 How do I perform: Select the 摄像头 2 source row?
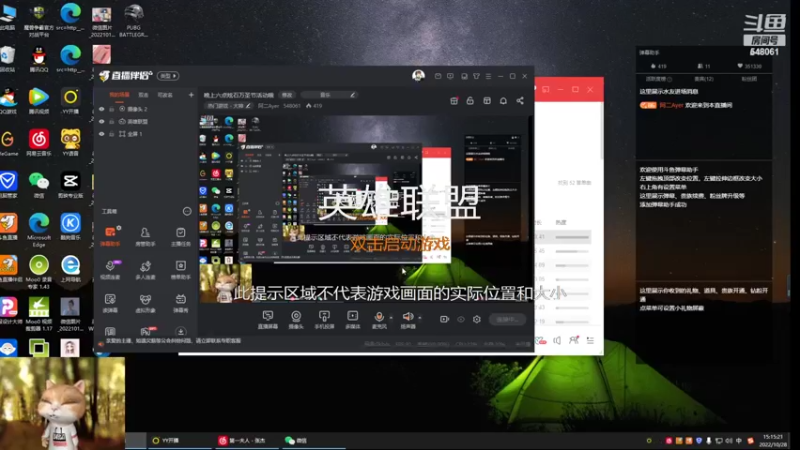(x=145, y=109)
